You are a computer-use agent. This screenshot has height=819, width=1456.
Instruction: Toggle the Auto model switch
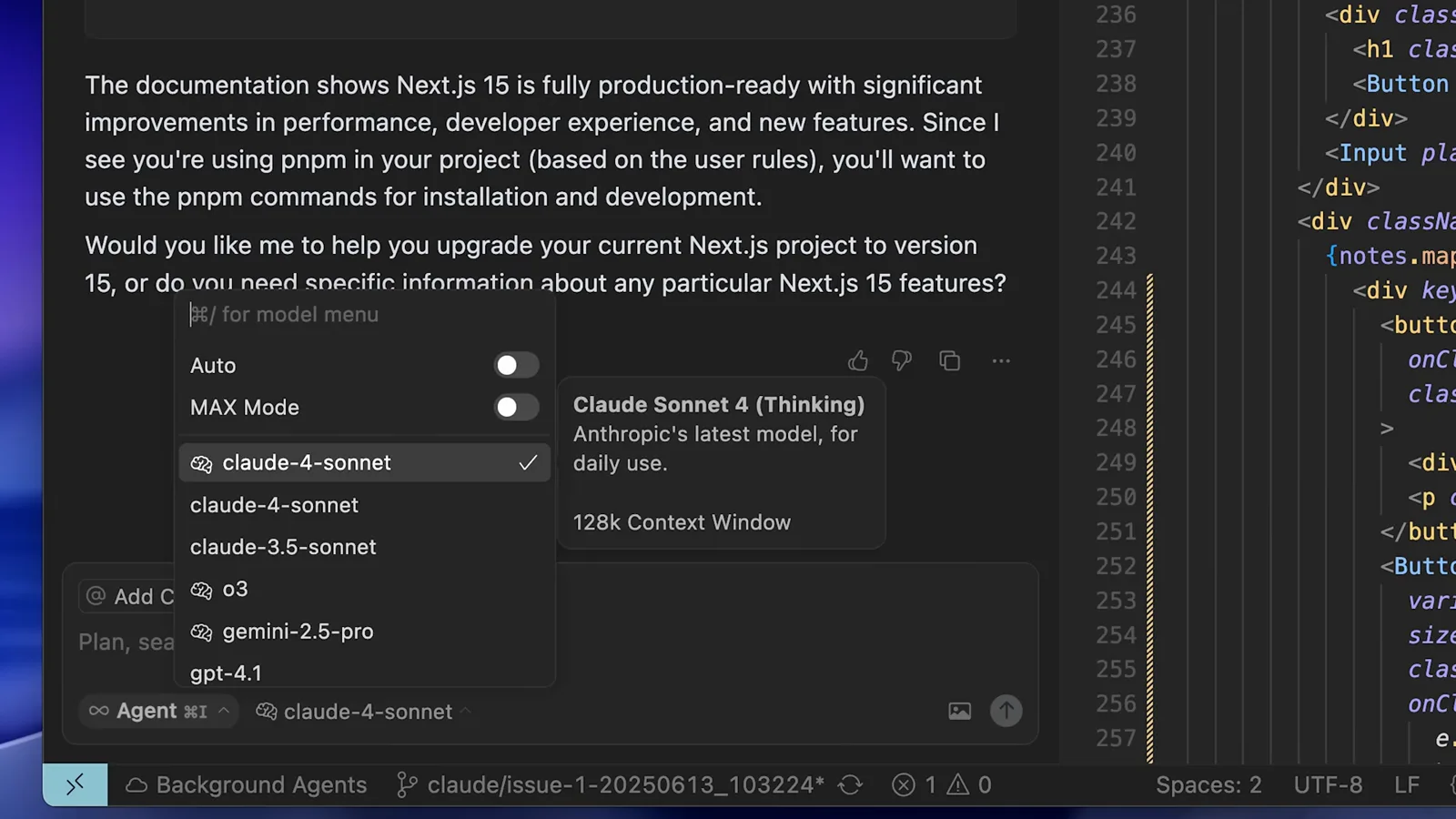[516, 365]
